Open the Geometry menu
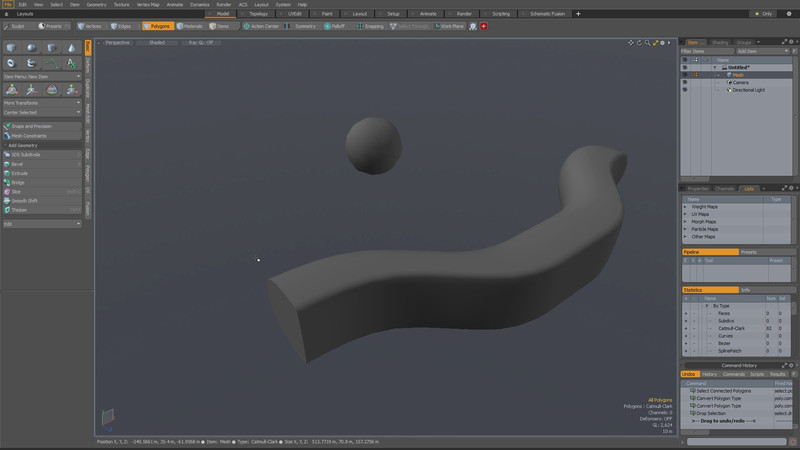Image resolution: width=800 pixels, height=450 pixels. click(96, 5)
